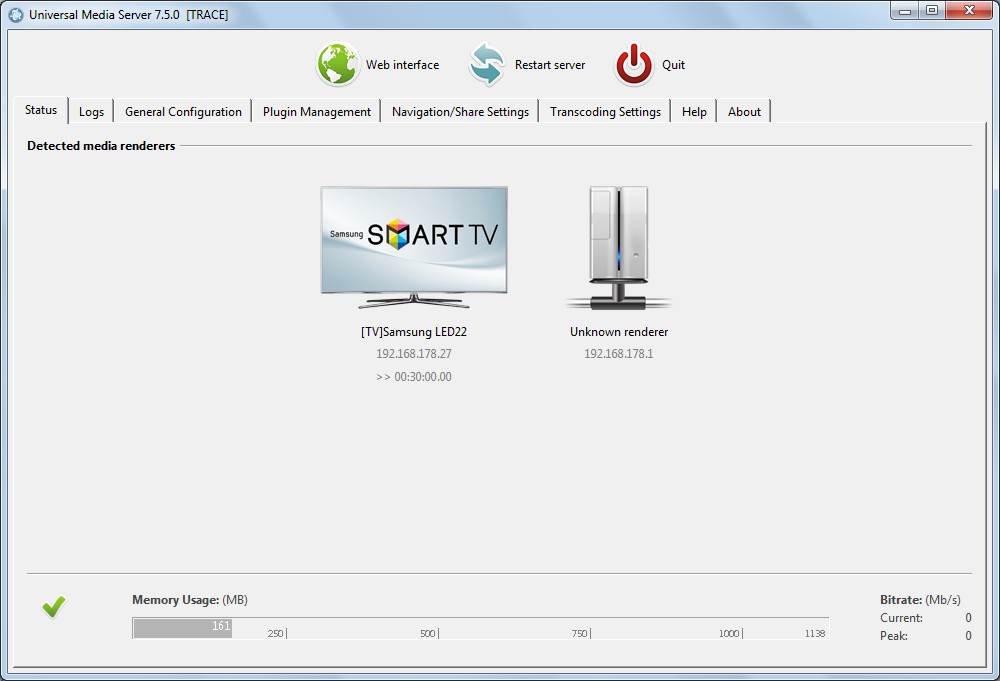Click the [TV]Samsung LED22 renderer name
This screenshot has height=681, width=1000.
(x=414, y=332)
